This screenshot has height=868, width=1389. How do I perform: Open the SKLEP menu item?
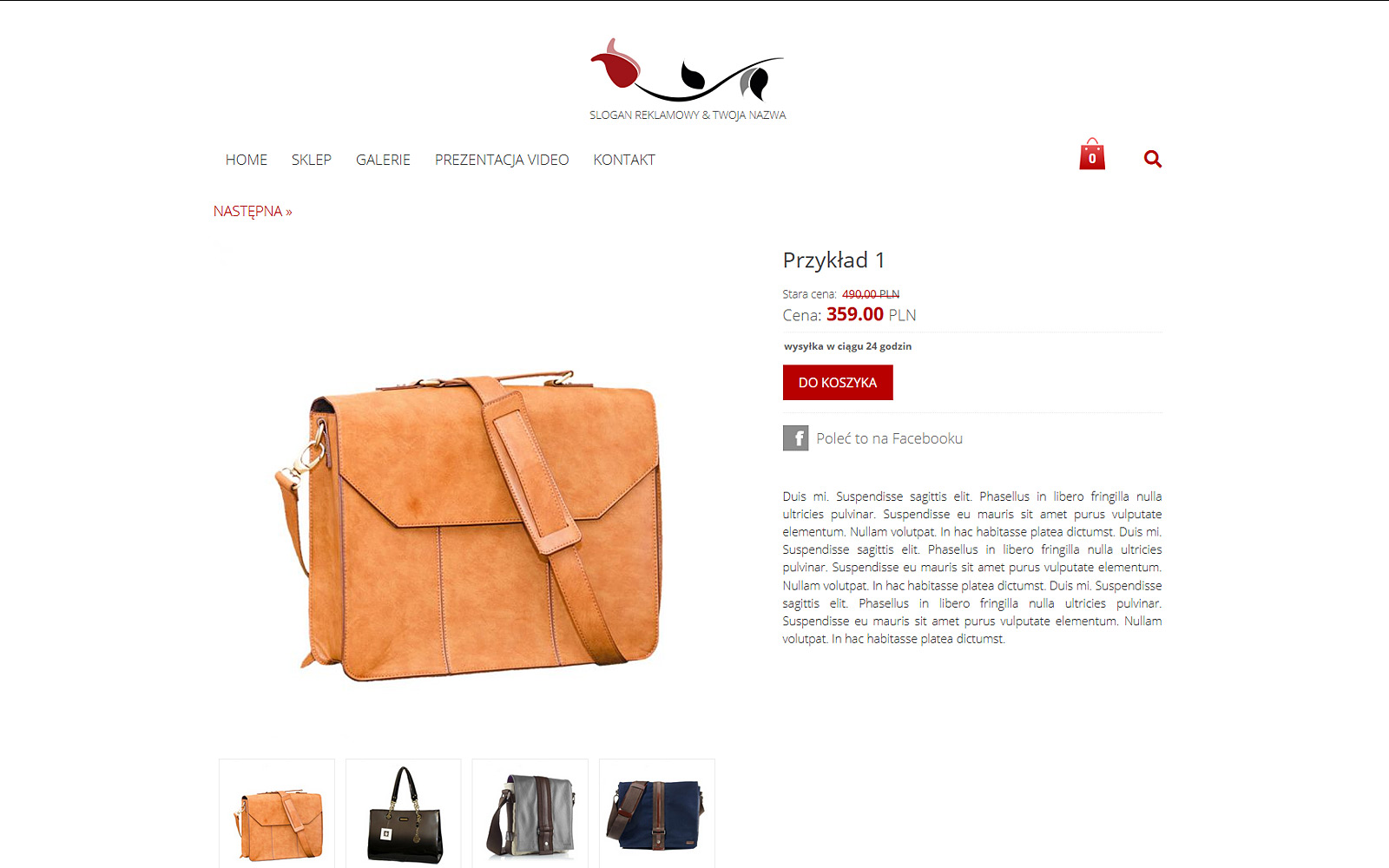312,160
